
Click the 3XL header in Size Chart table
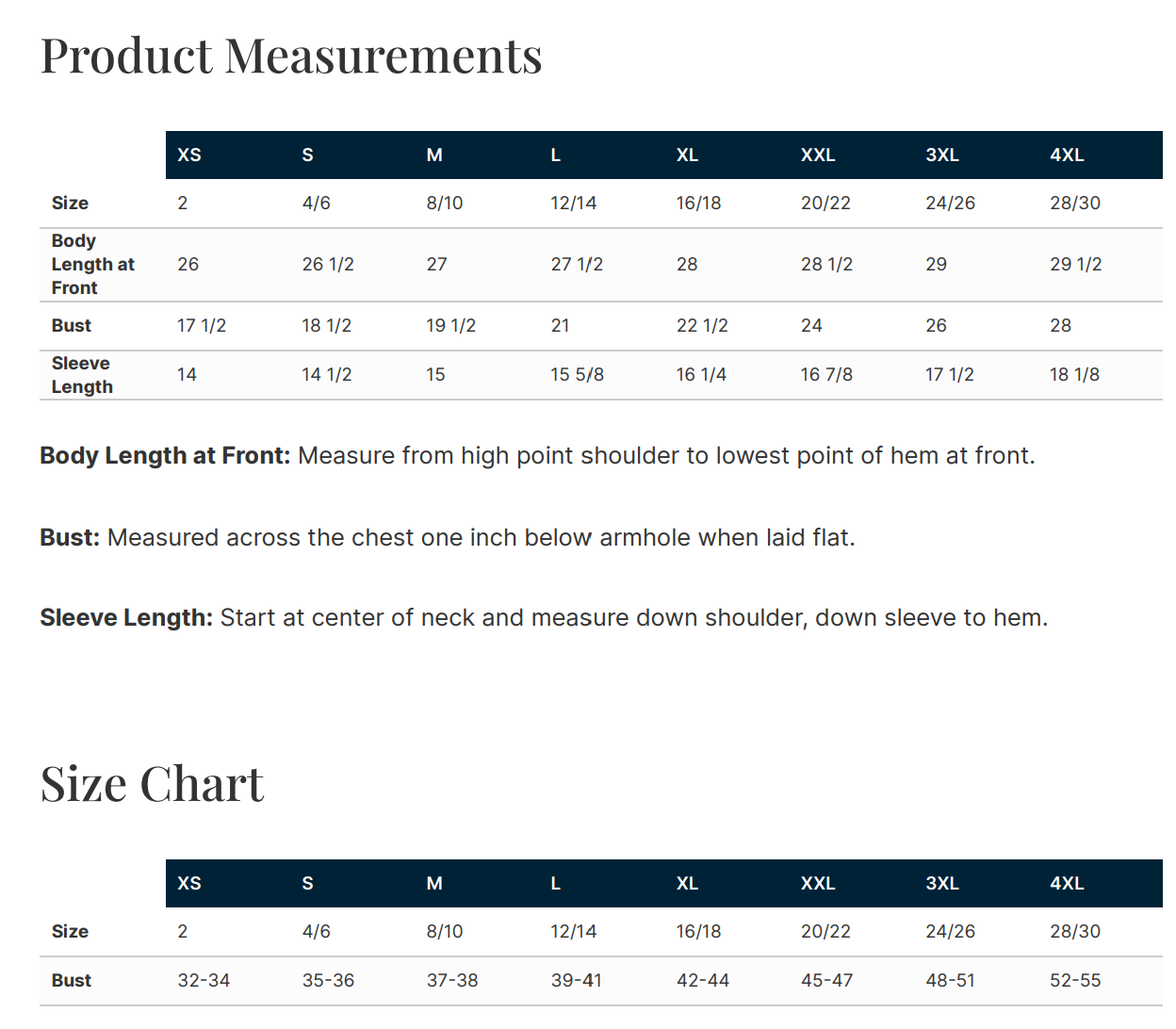tap(942, 884)
